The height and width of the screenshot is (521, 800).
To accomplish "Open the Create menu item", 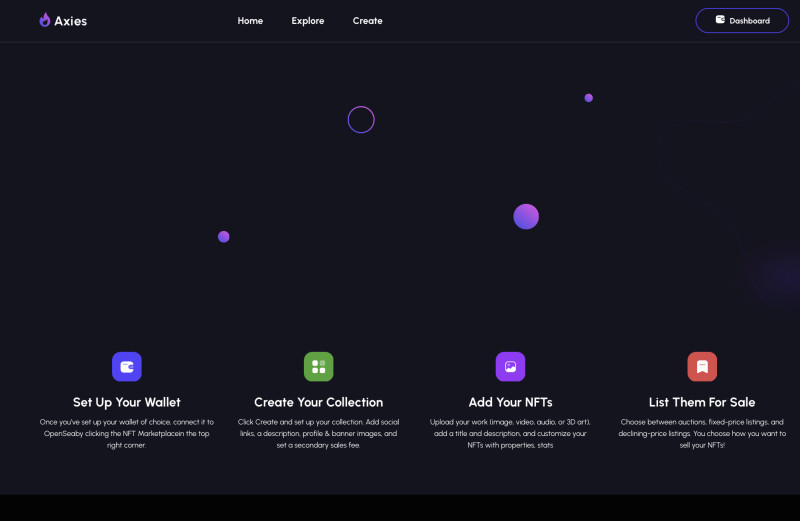I will [367, 21].
